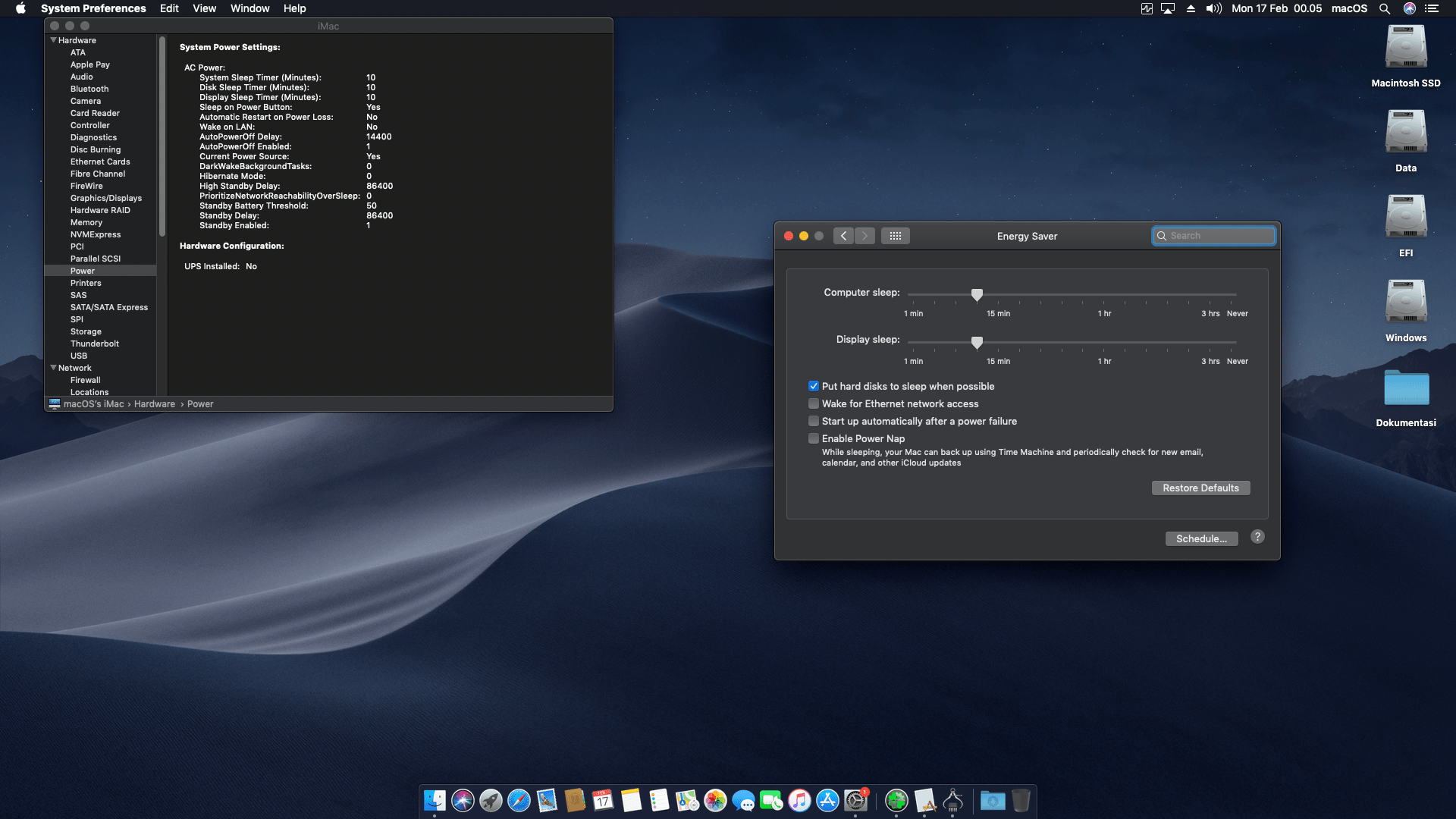The image size is (1456, 819).
Task: Open the Help menu
Action: click(x=294, y=8)
